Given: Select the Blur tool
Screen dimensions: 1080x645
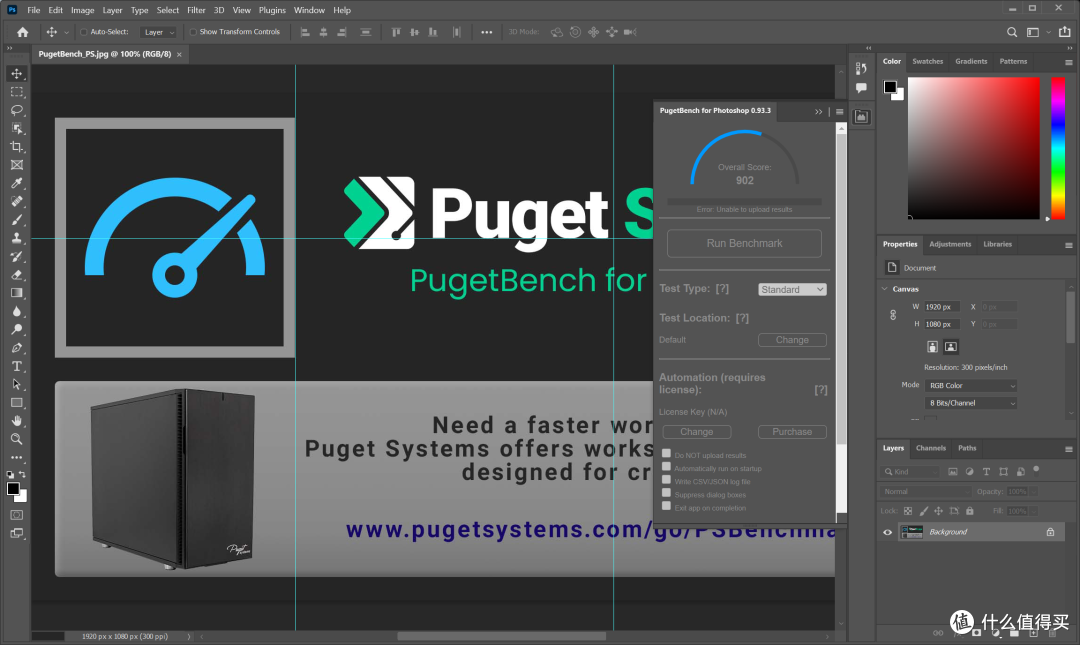Looking at the screenshot, I should [17, 311].
